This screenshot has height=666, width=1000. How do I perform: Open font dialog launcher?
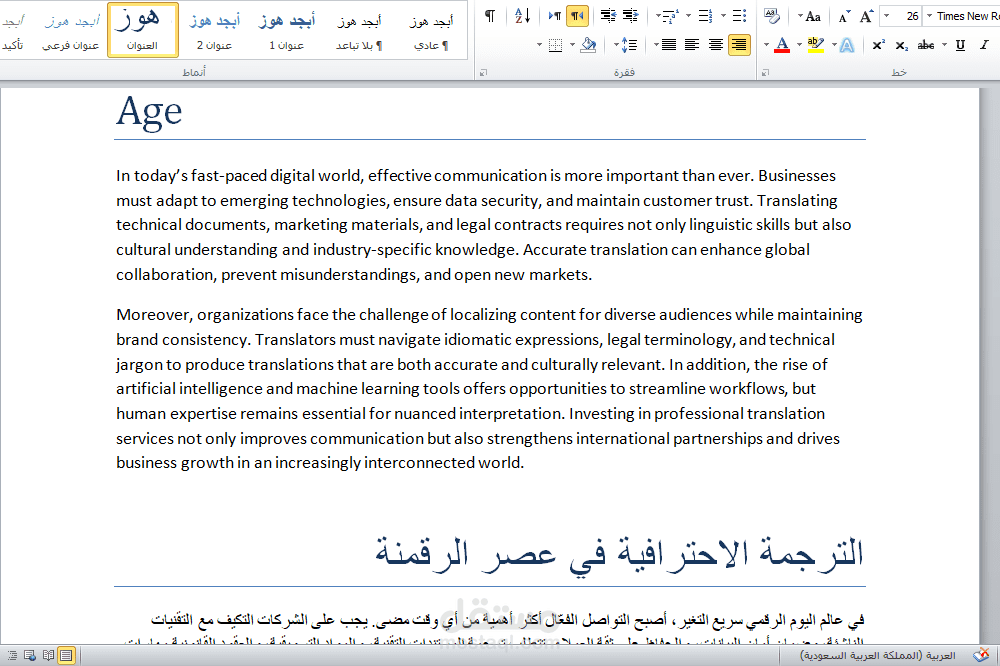pyautogui.click(x=765, y=73)
